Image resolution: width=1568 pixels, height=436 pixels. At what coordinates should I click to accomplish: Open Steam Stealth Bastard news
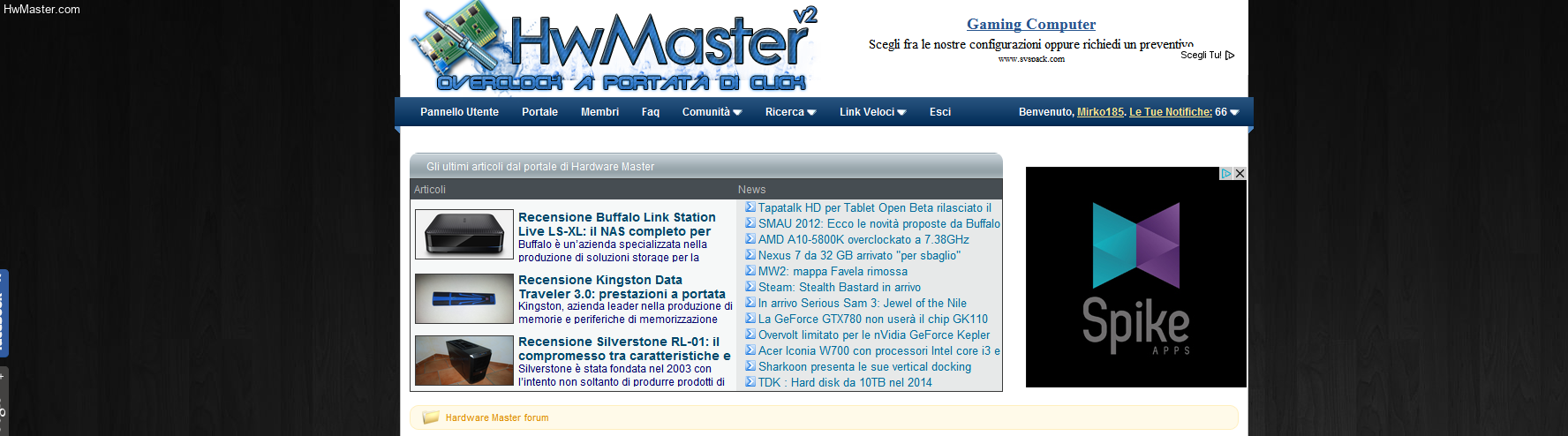840,287
